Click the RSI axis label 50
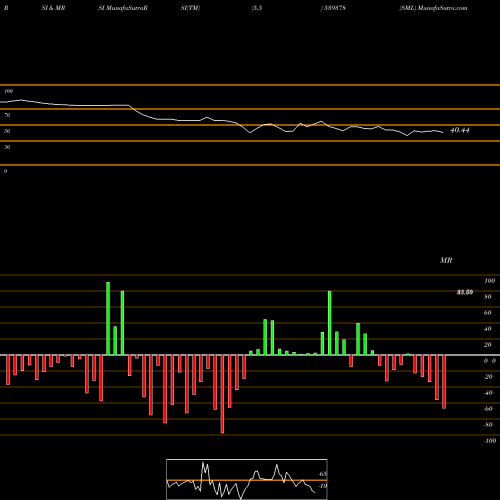Image resolution: width=500 pixels, height=500 pixels. click(7, 131)
